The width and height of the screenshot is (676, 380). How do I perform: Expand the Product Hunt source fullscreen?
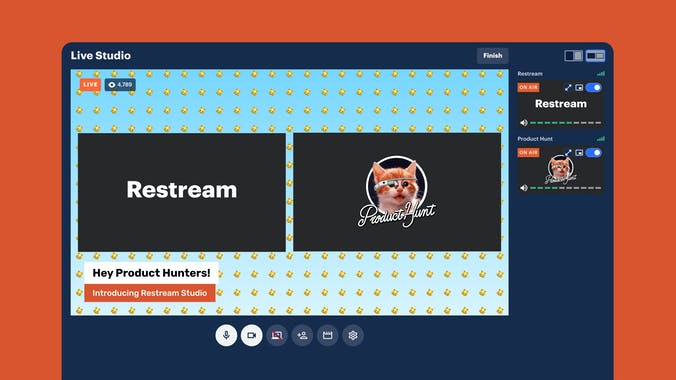(568, 153)
